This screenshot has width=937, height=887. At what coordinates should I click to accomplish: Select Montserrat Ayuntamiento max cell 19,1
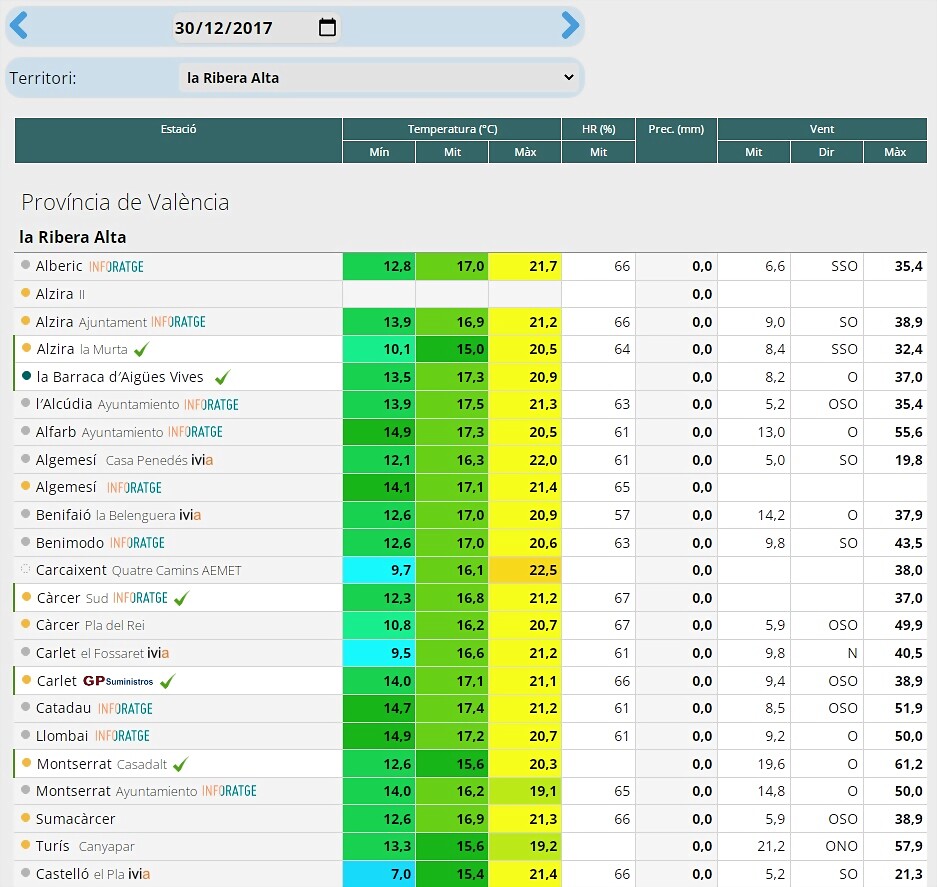click(525, 791)
